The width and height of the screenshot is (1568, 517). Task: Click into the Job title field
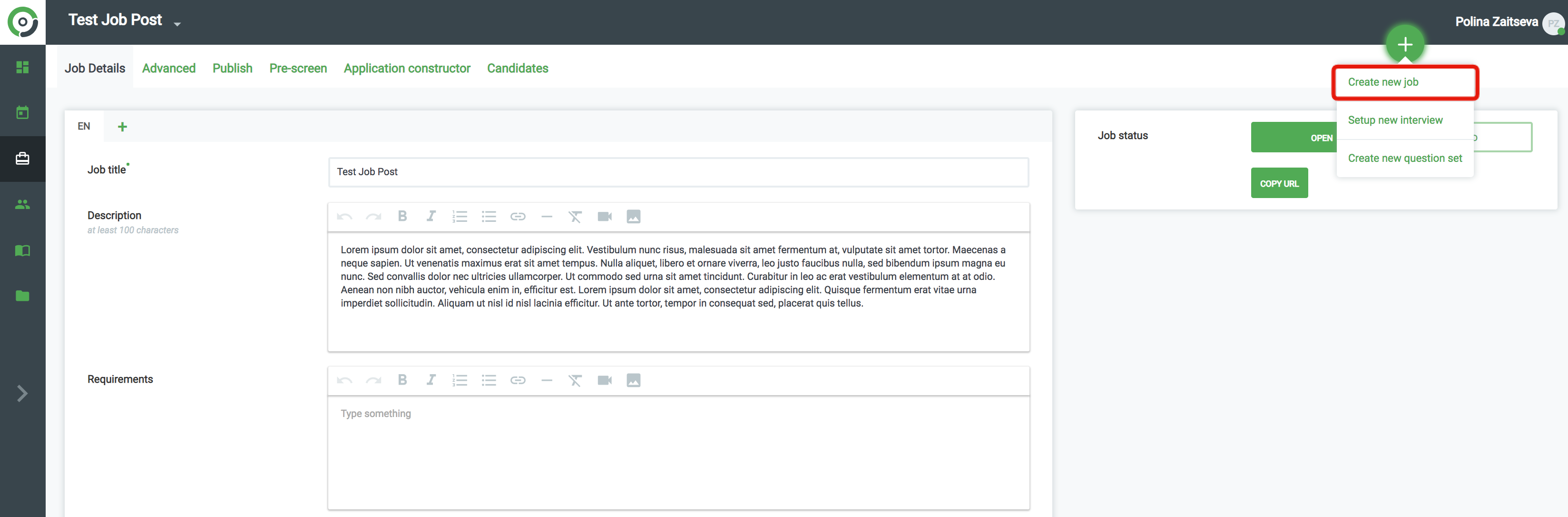[x=677, y=172]
